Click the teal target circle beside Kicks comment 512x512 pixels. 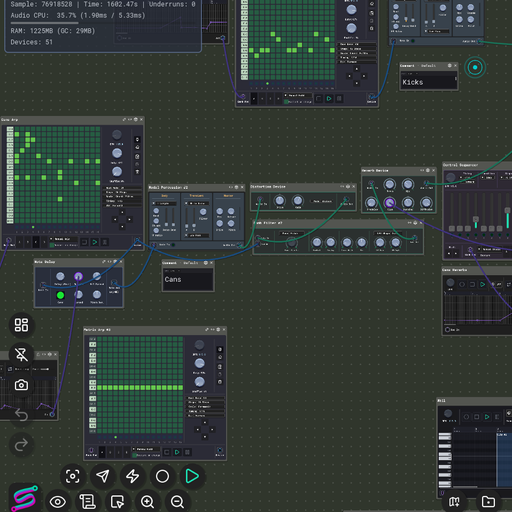coord(475,67)
